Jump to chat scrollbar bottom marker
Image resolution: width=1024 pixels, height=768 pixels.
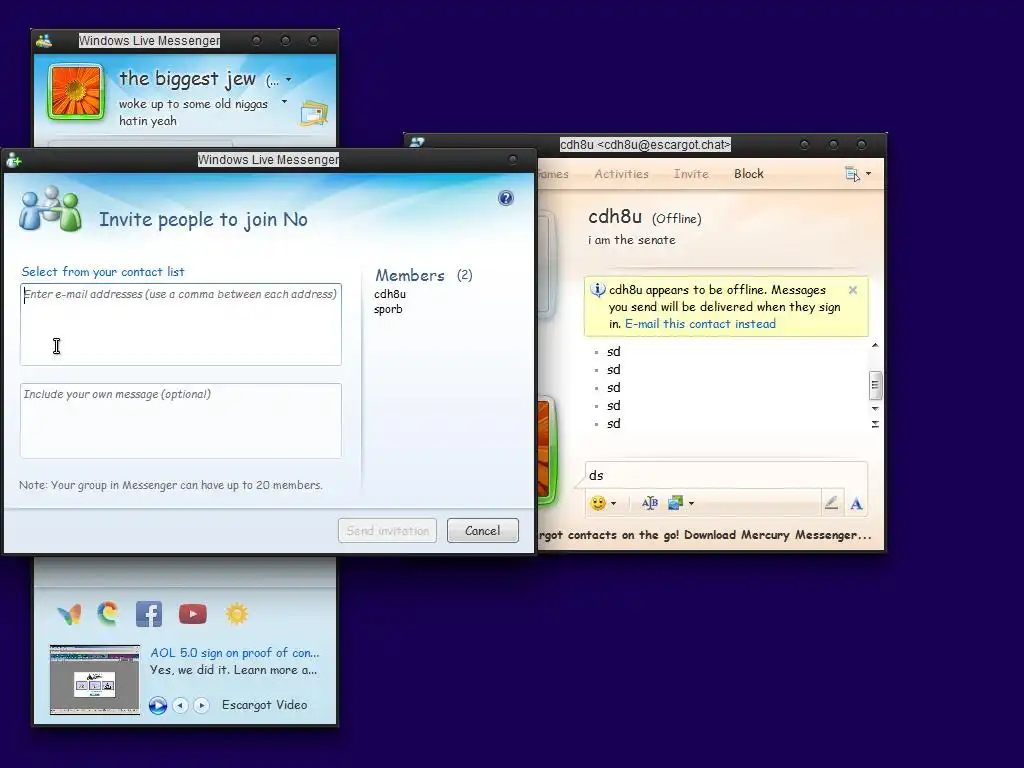(875, 424)
